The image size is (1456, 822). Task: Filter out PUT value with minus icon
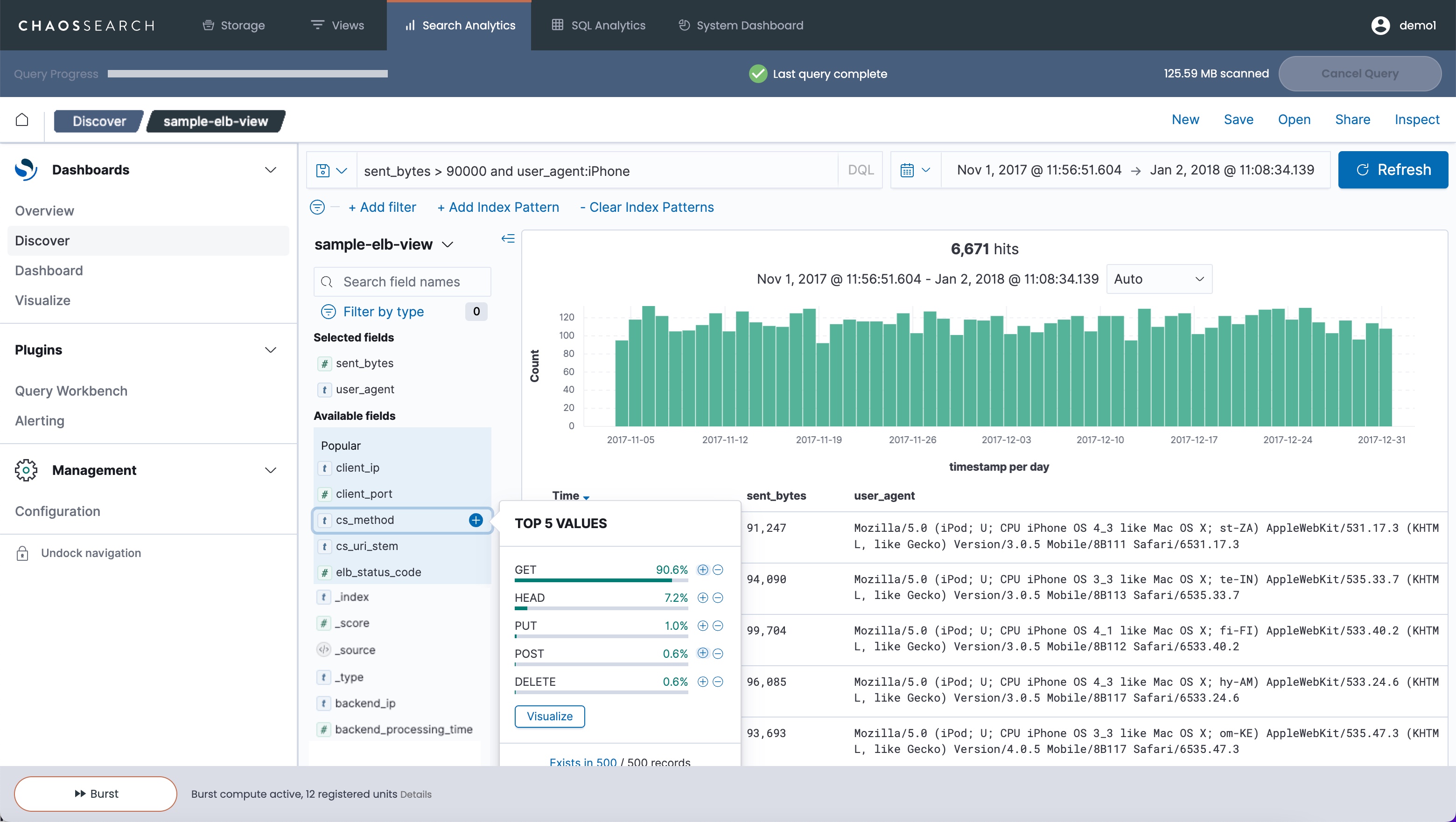tap(718, 626)
